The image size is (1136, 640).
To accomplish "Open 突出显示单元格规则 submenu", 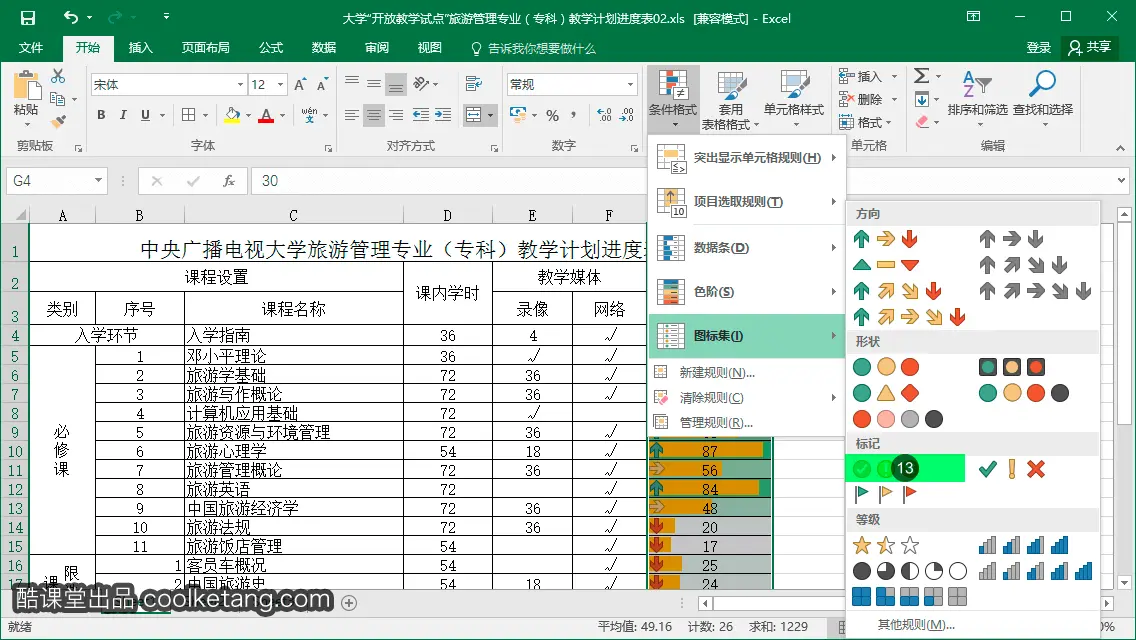I will click(746, 158).
